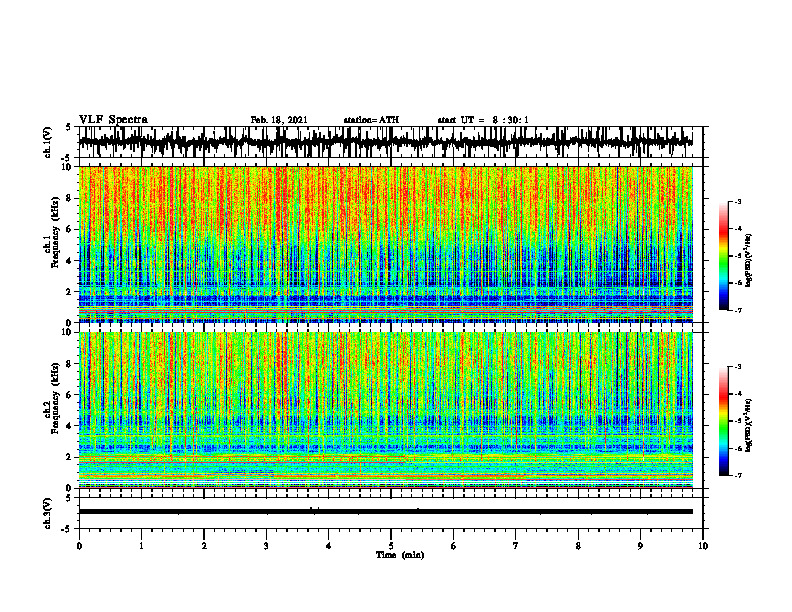Select the "Feb. 18, 2021" date text
This screenshot has width=792, height=612.
(279, 120)
